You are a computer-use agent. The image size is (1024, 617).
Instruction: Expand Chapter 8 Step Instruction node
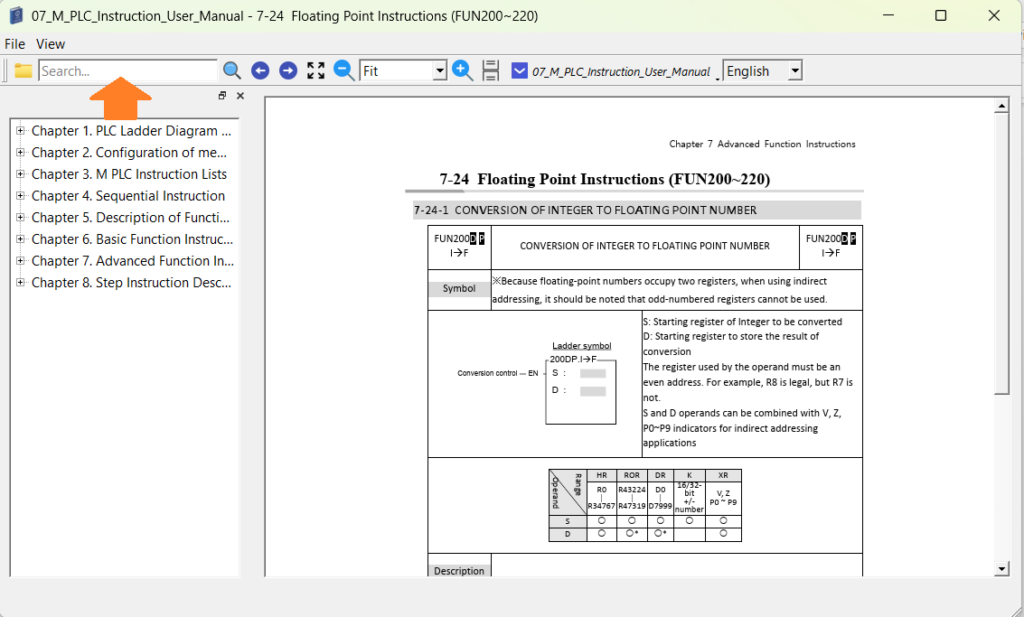20,282
